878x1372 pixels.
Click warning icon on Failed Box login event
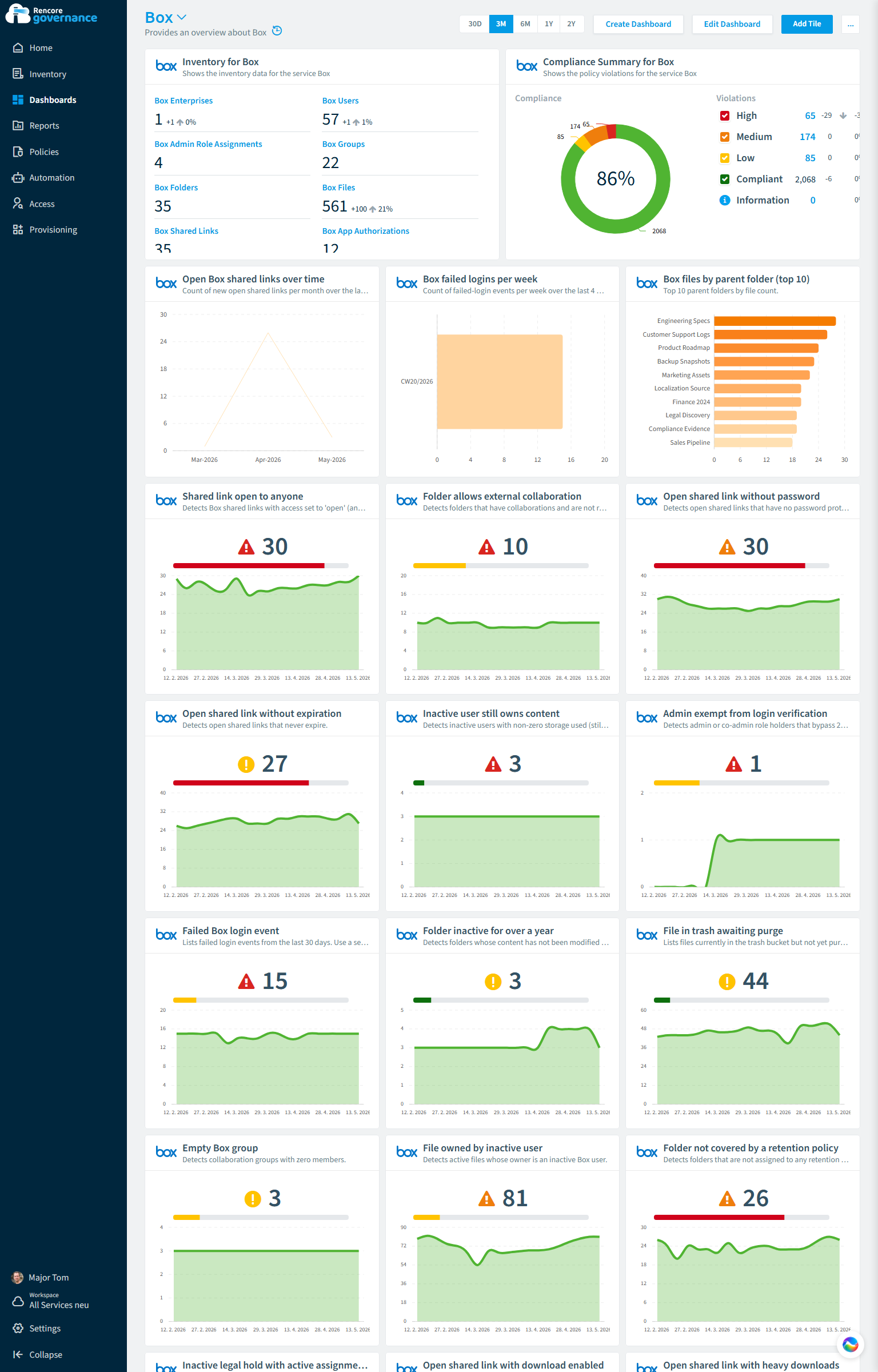click(246, 982)
